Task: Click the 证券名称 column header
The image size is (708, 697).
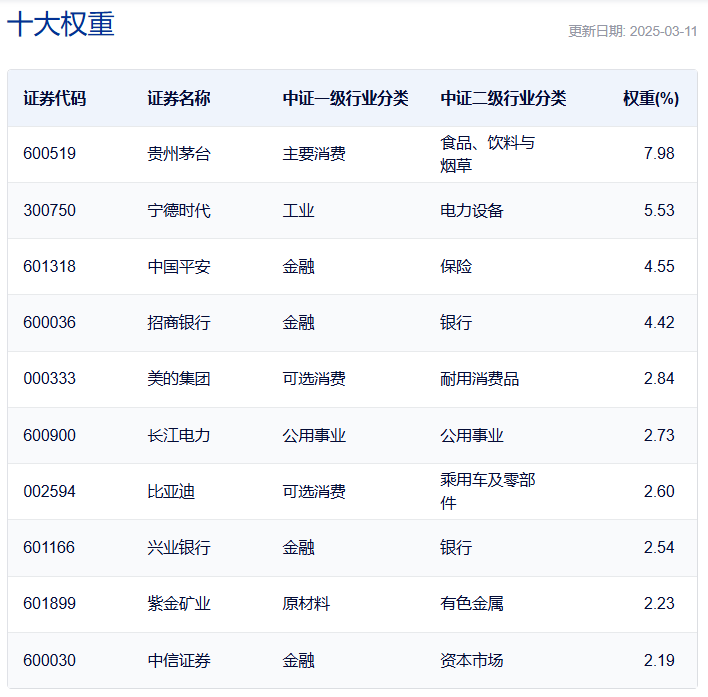Action: tap(179, 98)
